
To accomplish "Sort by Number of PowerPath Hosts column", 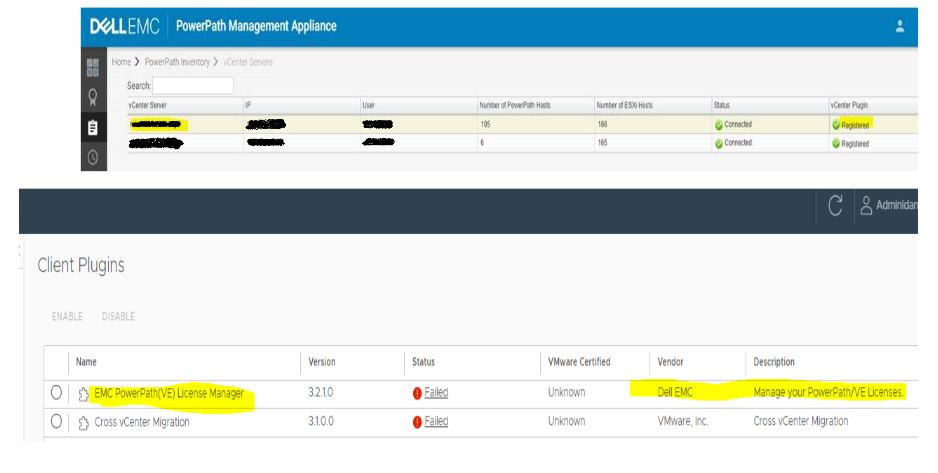I will click(x=514, y=105).
